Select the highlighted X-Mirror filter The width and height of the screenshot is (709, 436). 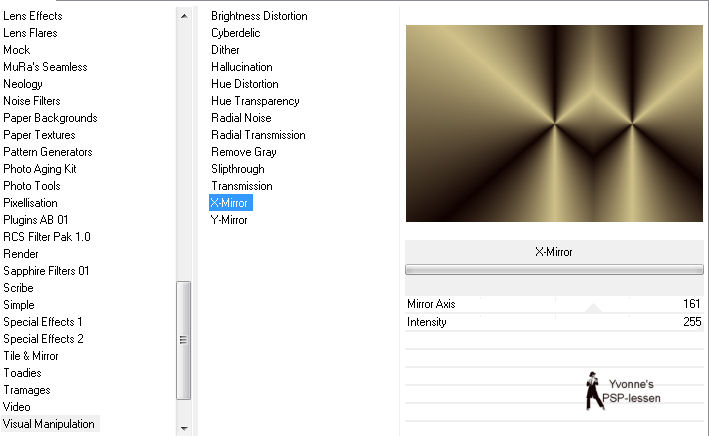pyautogui.click(x=231, y=203)
